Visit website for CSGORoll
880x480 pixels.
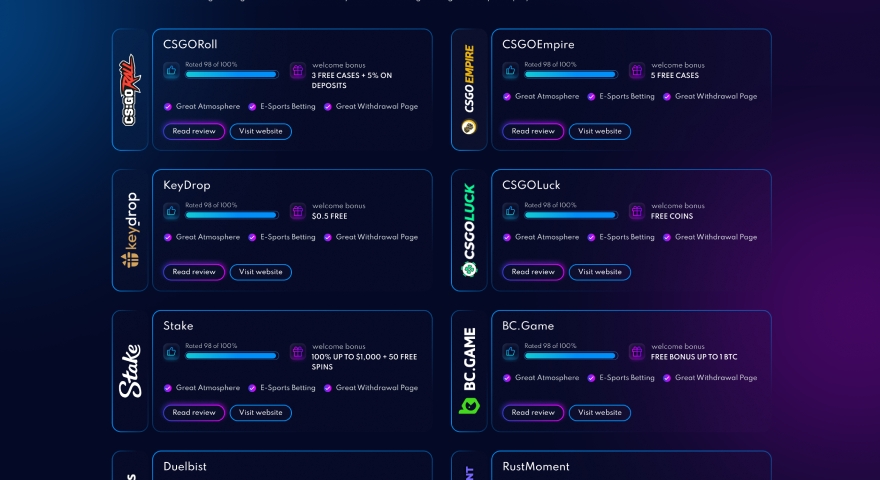tap(260, 131)
